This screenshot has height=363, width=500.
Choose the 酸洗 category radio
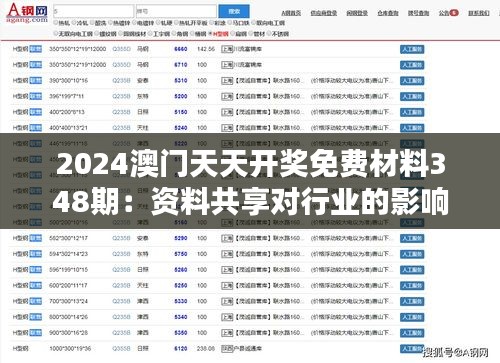click(x=92, y=23)
